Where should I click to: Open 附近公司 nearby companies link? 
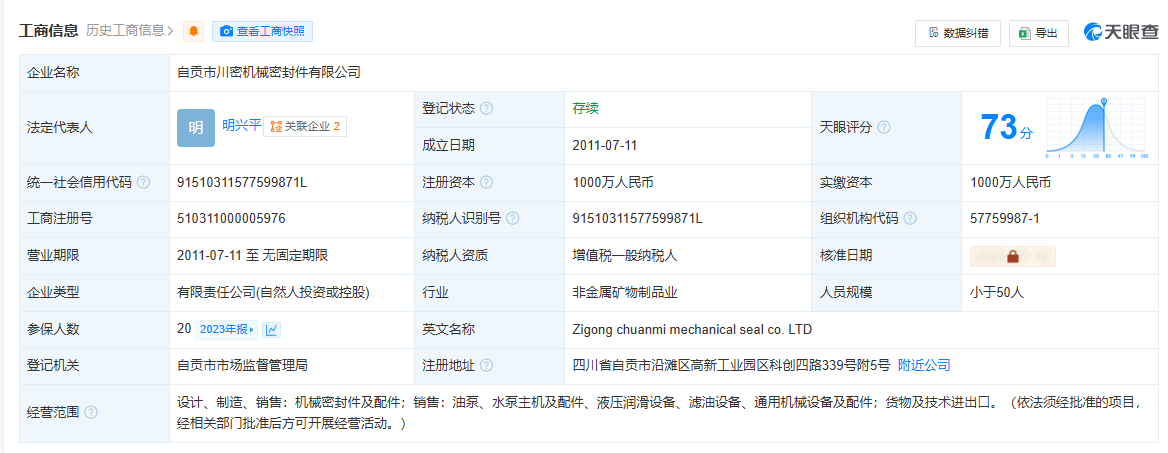[924, 365]
